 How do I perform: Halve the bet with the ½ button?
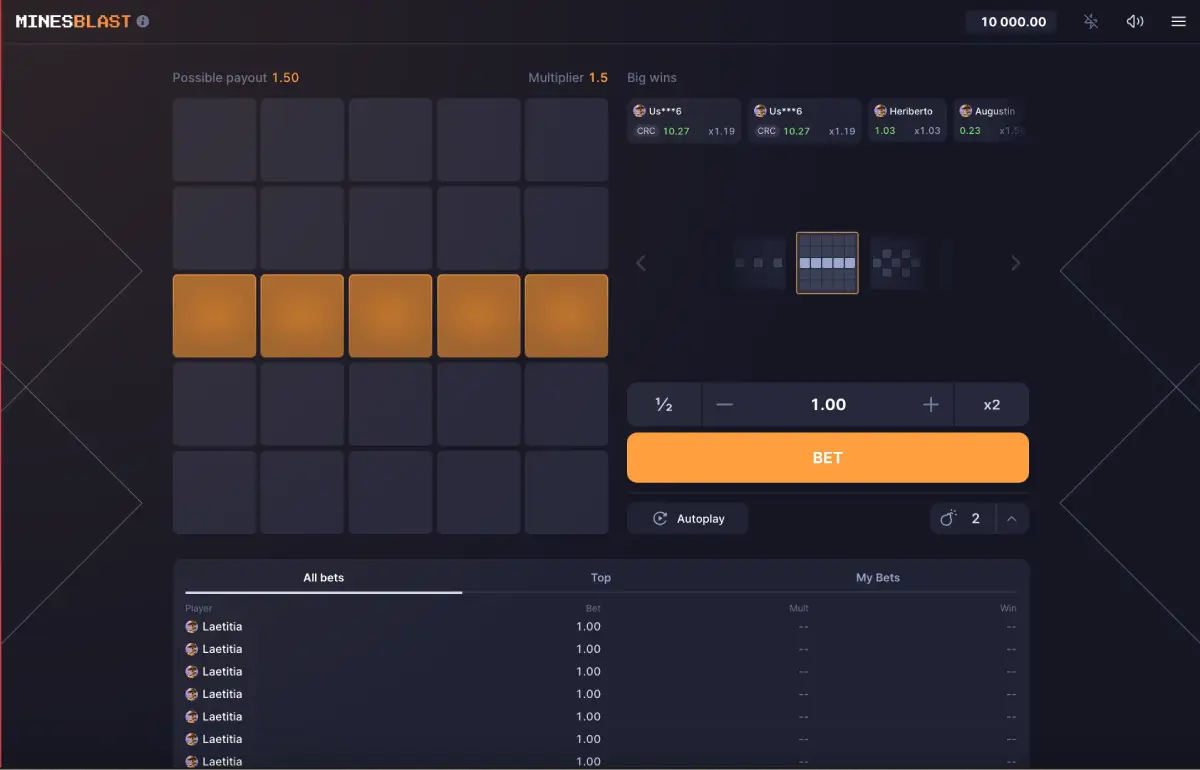coord(664,404)
